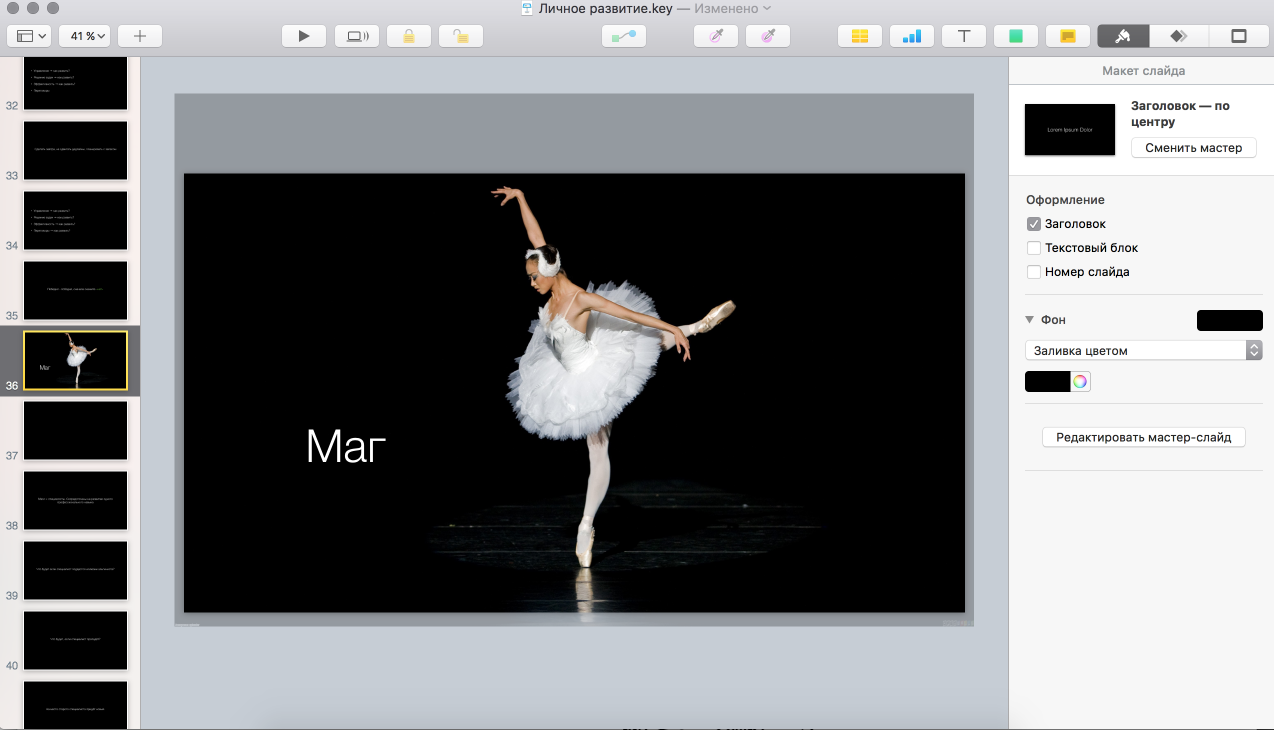Click the second eyedropper style icon

(x=768, y=36)
